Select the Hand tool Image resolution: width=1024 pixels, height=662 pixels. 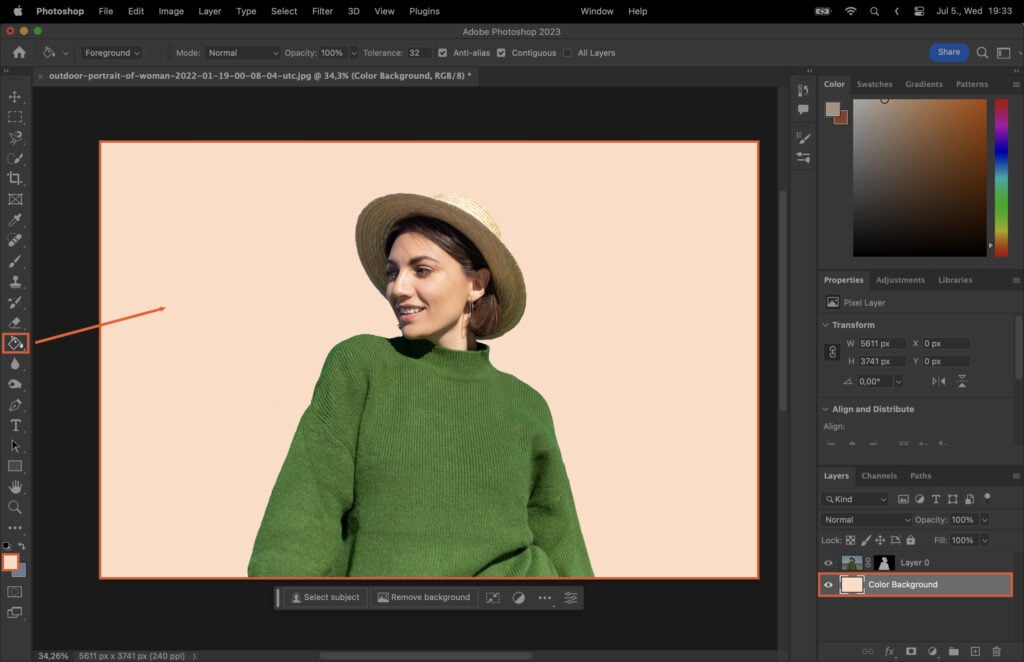pos(15,487)
